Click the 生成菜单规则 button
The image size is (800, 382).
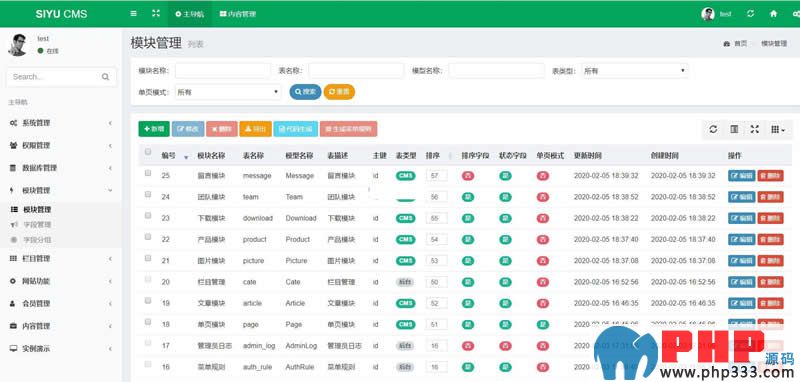click(x=348, y=129)
